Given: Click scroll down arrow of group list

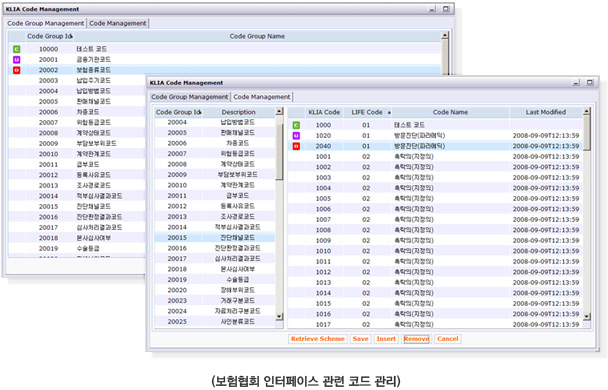Looking at the screenshot, I should (279, 317).
